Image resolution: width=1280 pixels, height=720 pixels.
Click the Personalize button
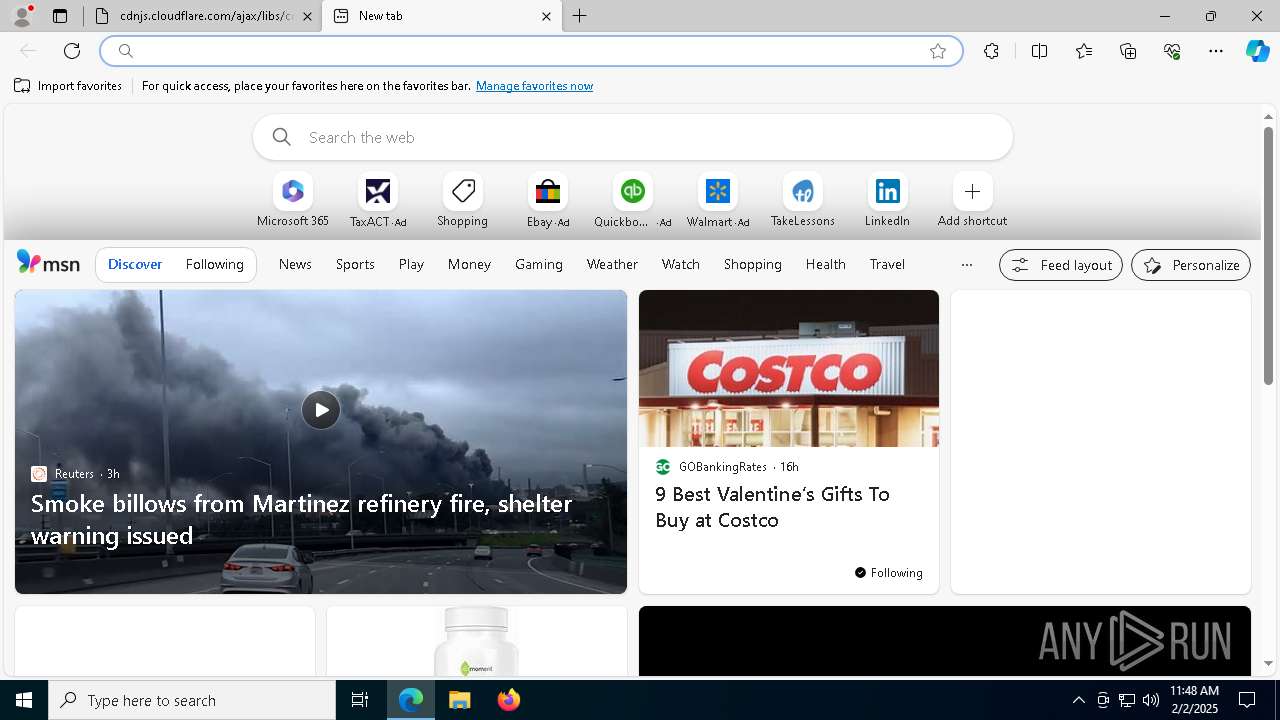pos(1191,265)
